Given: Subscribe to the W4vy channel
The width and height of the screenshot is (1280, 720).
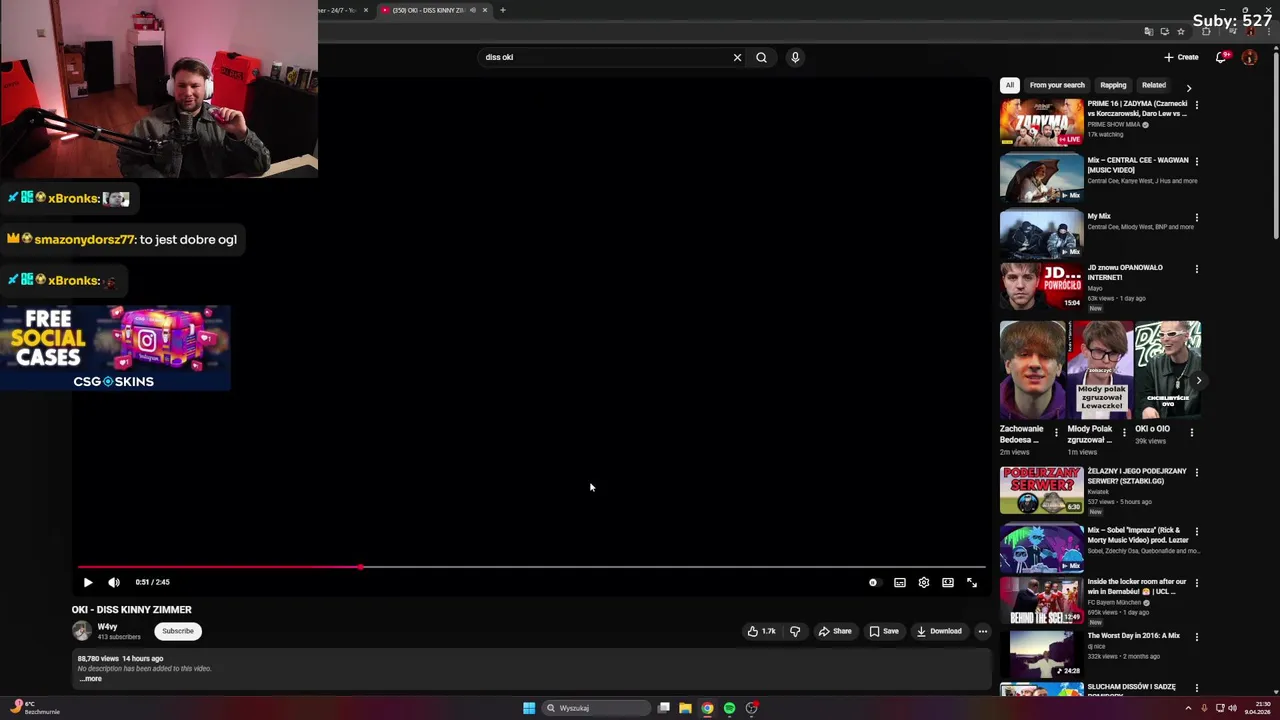Looking at the screenshot, I should 178,631.
